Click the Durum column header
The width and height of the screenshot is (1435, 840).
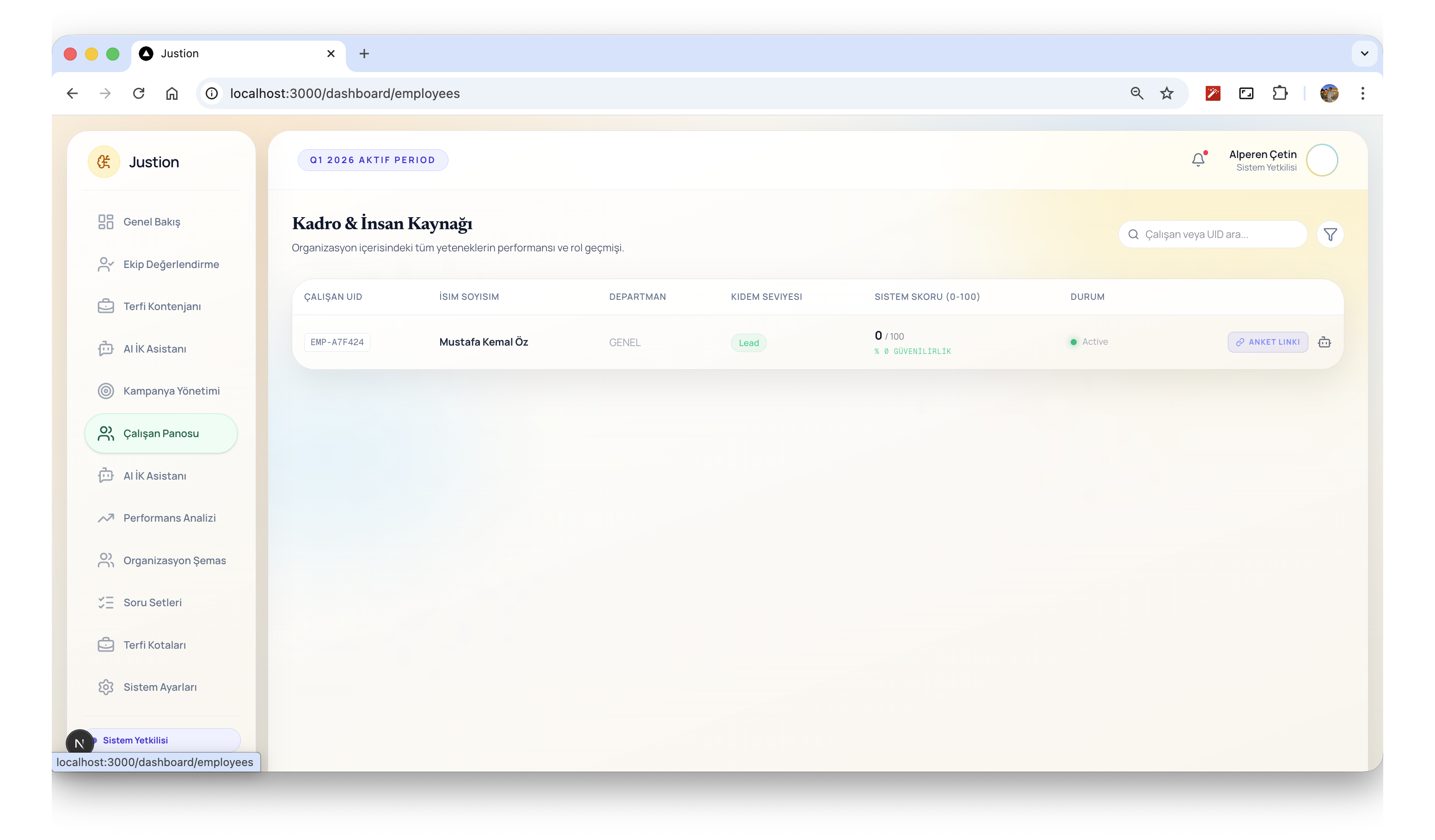click(1088, 297)
